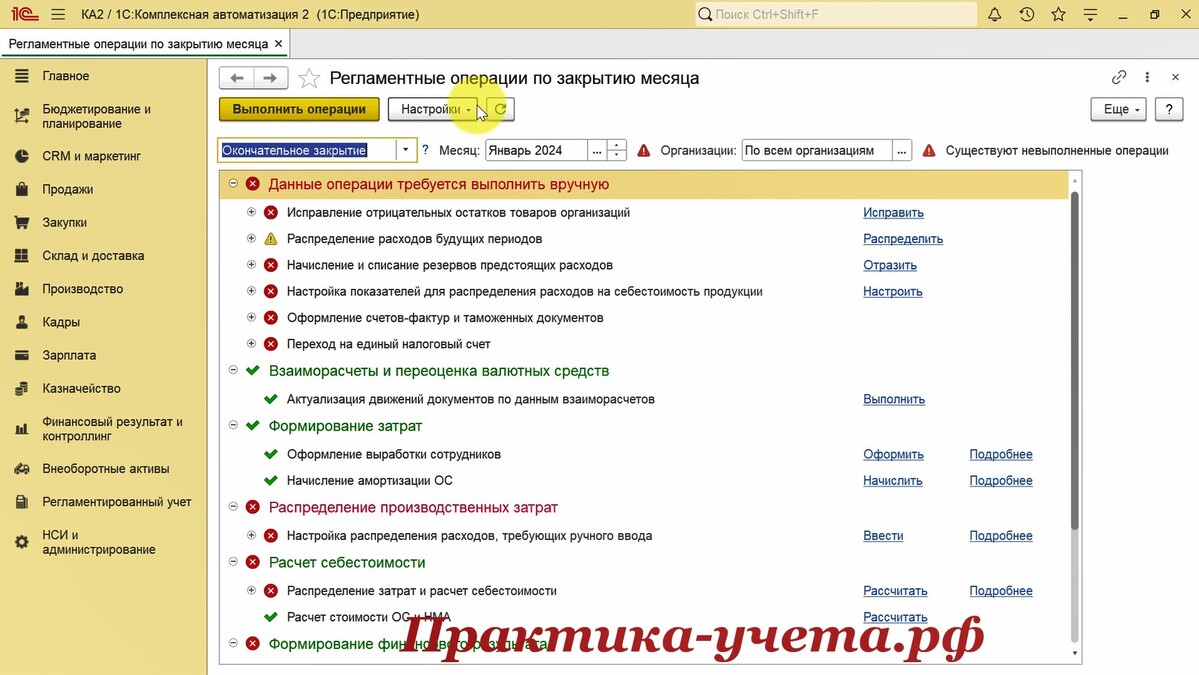Click the Настроить link
This screenshot has width=1199, height=675.
point(892,291)
